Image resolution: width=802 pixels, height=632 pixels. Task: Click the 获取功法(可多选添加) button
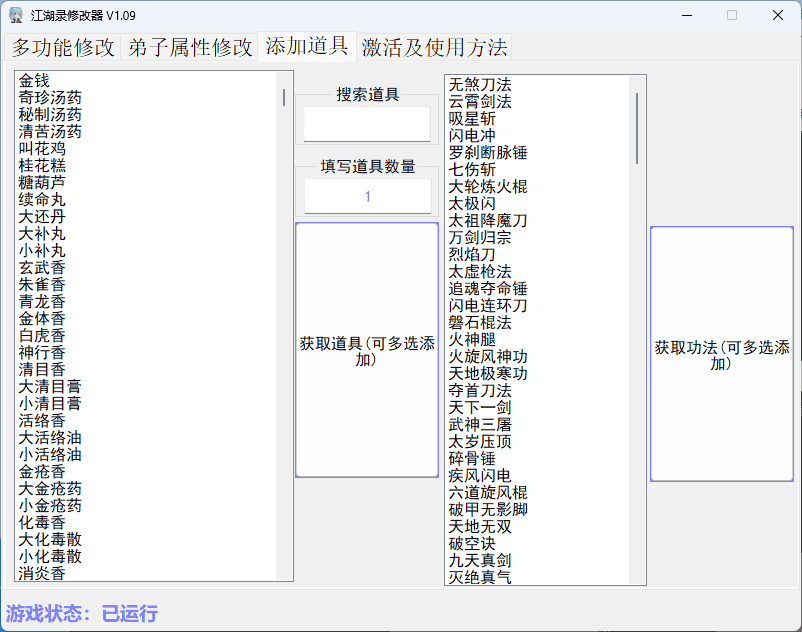(722, 354)
